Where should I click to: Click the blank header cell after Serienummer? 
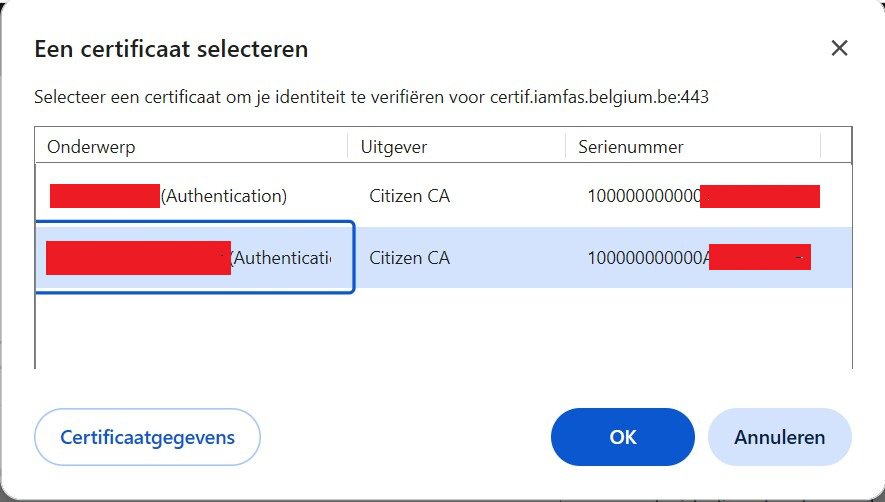tap(836, 147)
